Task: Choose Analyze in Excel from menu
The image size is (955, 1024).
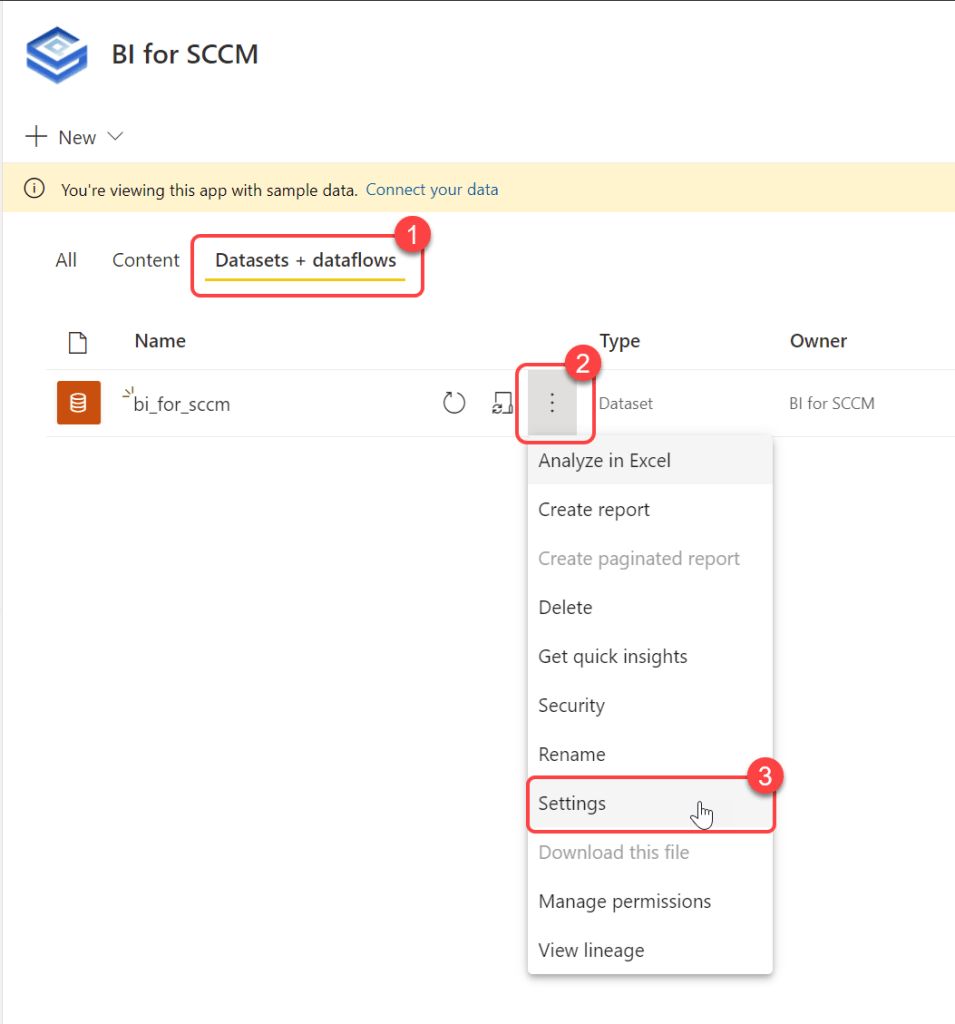Action: coord(604,461)
